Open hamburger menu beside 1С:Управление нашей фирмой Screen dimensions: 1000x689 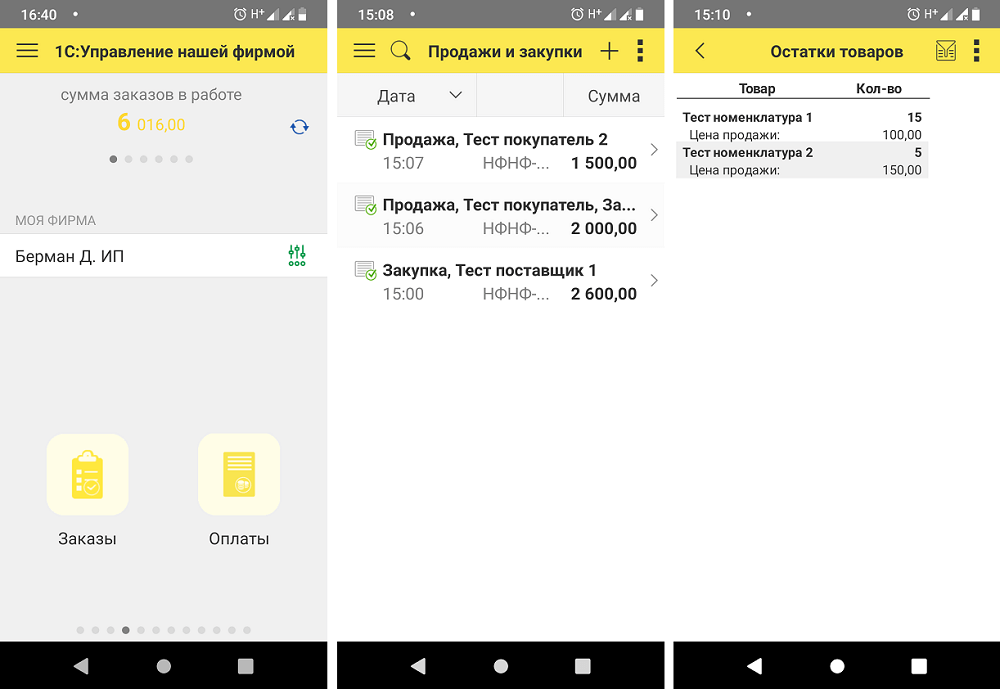(x=27, y=50)
